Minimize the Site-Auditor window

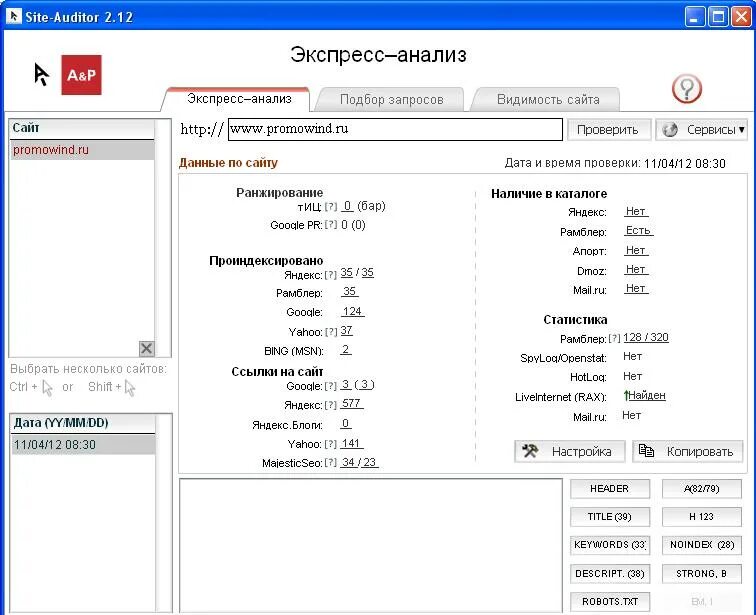tap(695, 17)
